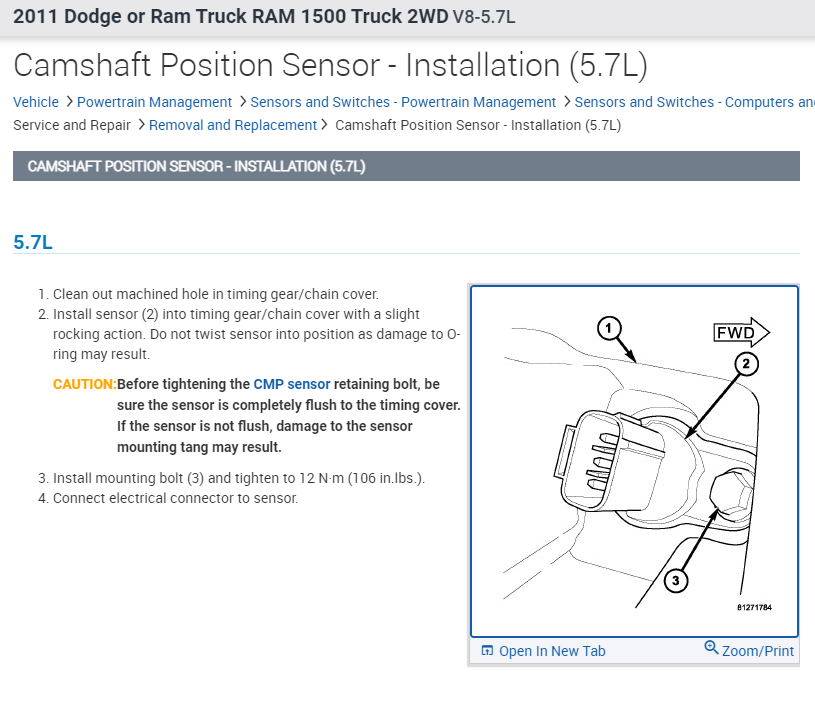
Task: Click the gray Camshaft Position Sensor header bar
Action: pos(406,166)
